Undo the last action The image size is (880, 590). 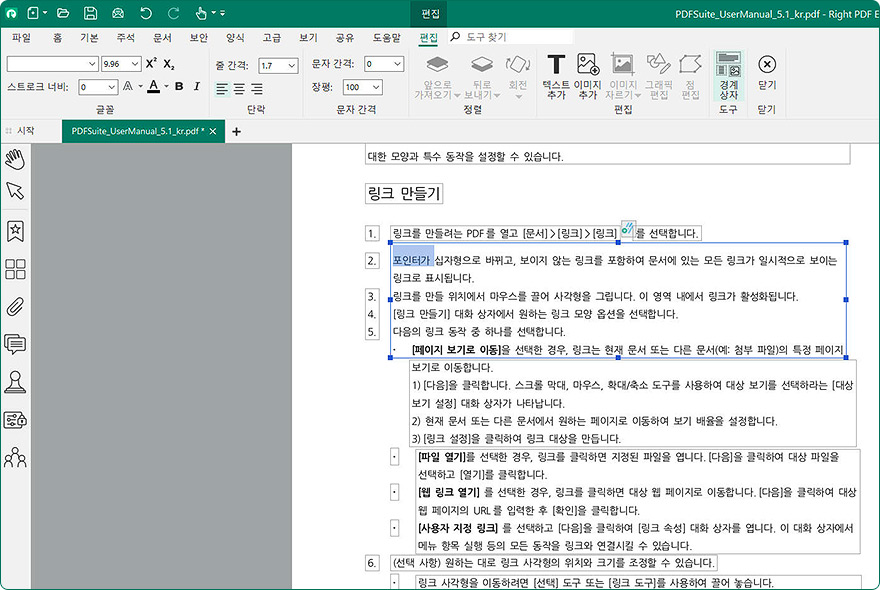point(146,13)
